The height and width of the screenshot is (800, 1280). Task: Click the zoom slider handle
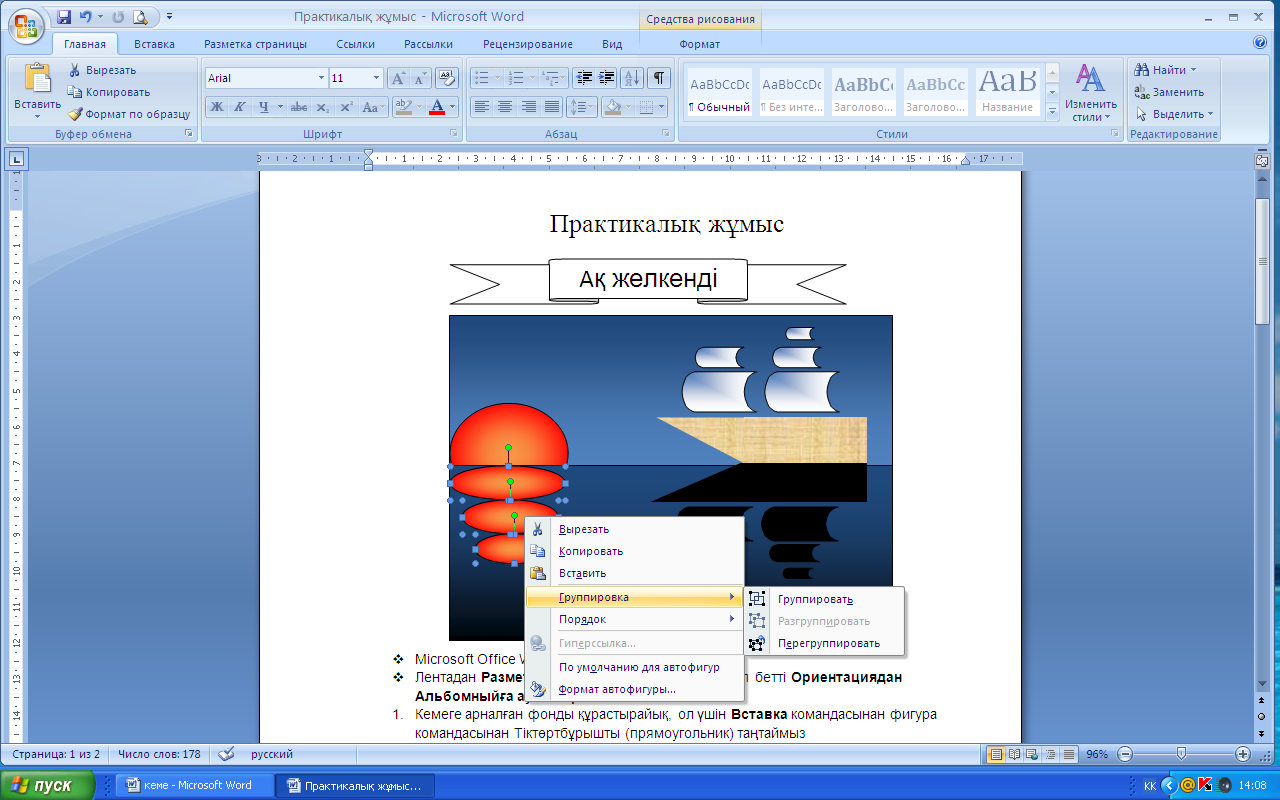click(x=1182, y=754)
